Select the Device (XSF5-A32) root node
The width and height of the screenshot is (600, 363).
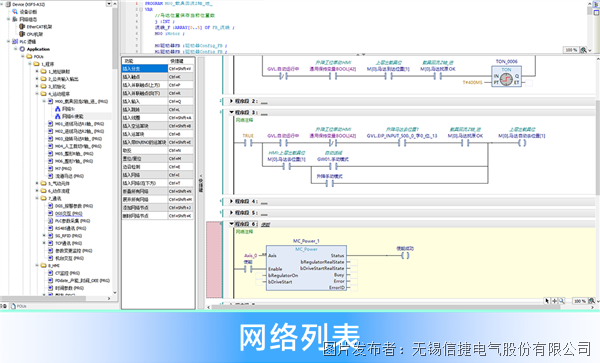[x=25, y=4]
